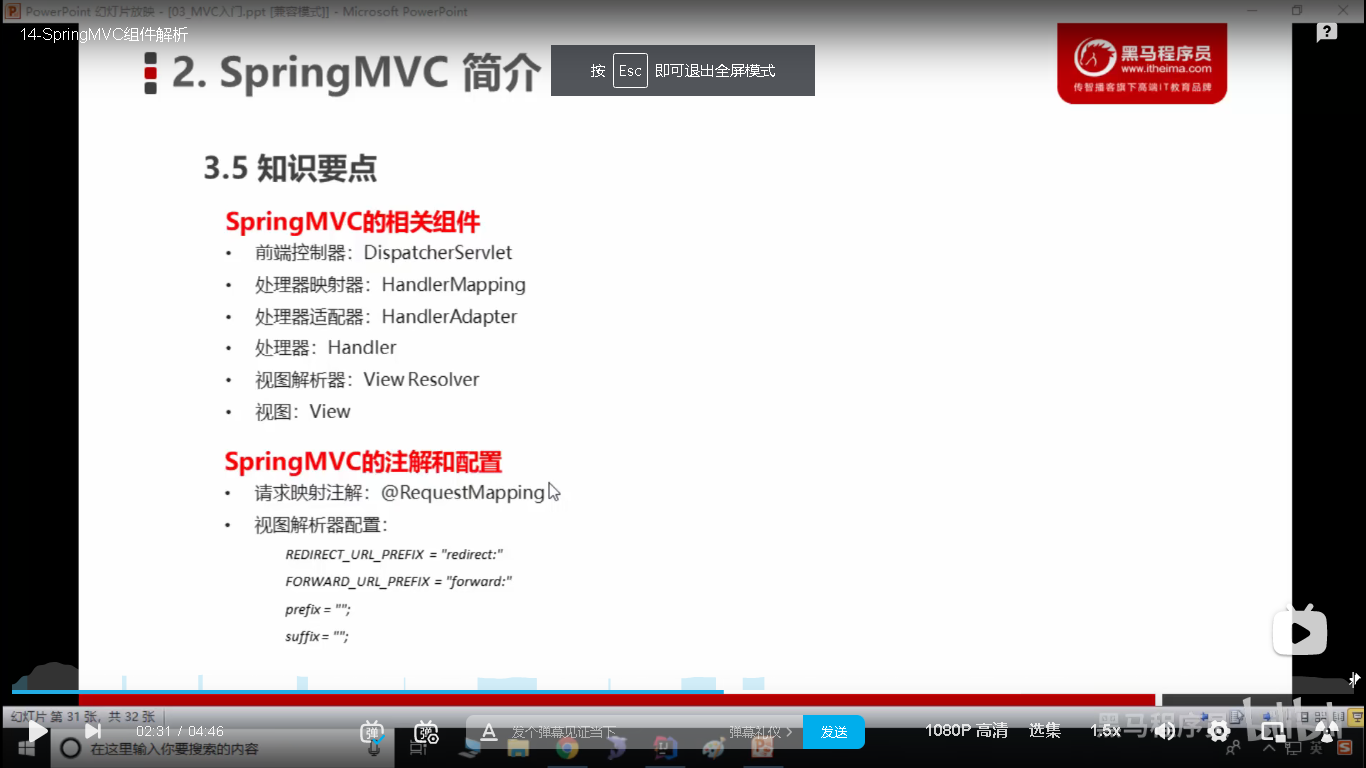Click the 发送 send button

click(834, 732)
